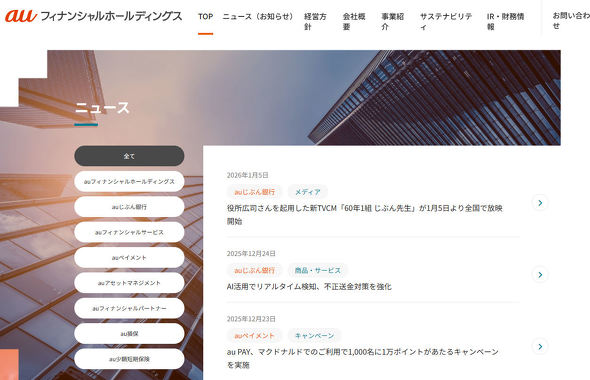Open ニュース(お知らせ) menu
590x380 pixels.
point(258,17)
